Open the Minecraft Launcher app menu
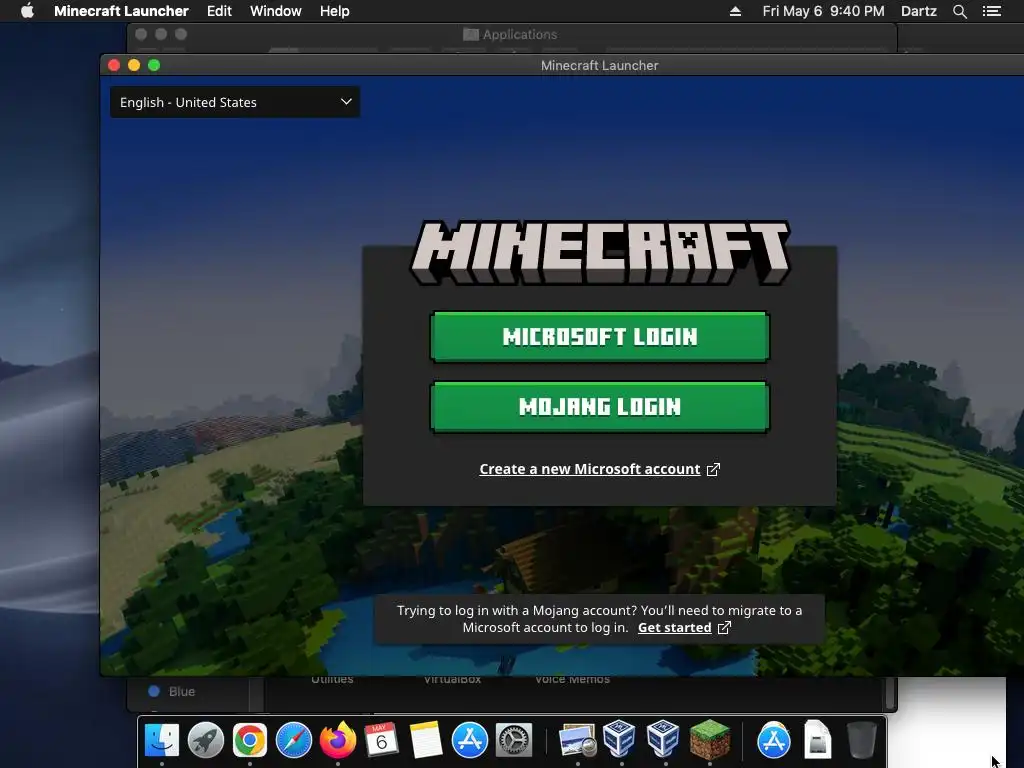The height and width of the screenshot is (768, 1024). [121, 11]
